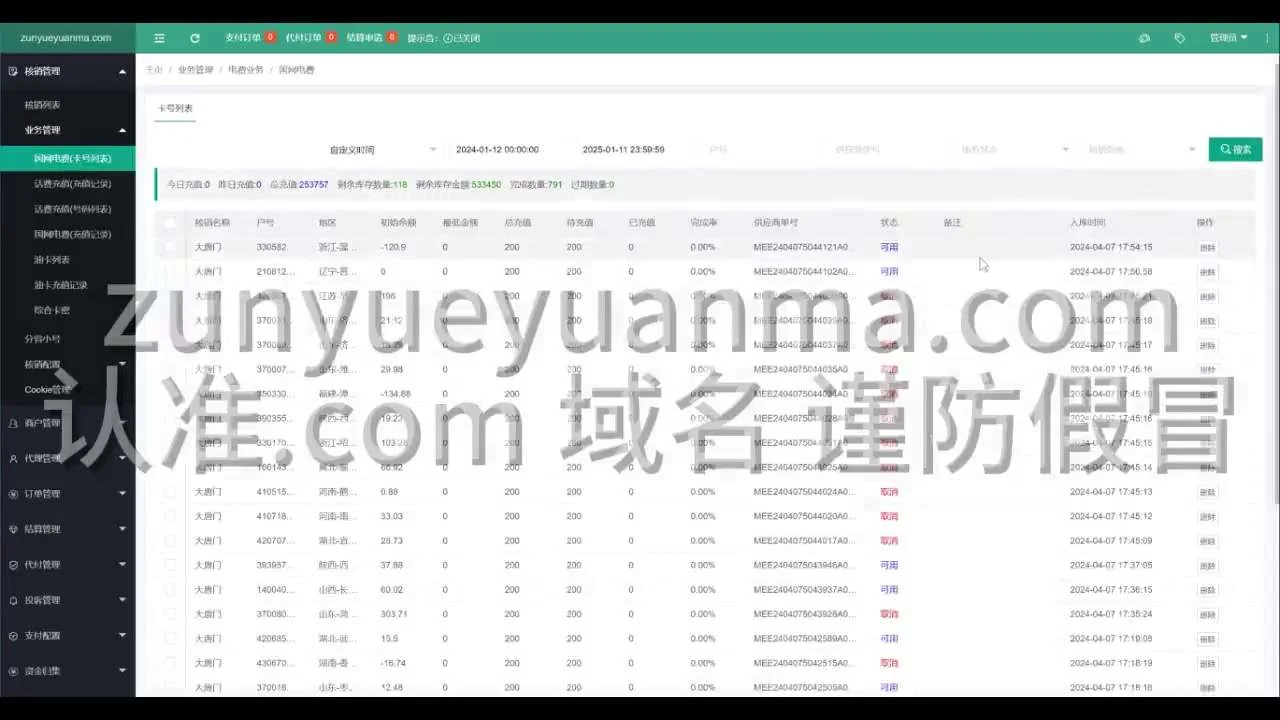Click the 订单管理 sidebar icon
This screenshot has height=720, width=1280.
[x=13, y=494]
